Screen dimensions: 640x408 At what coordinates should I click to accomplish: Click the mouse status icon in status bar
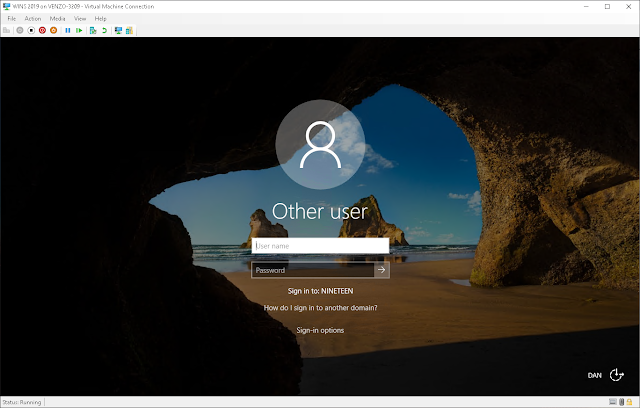622,402
